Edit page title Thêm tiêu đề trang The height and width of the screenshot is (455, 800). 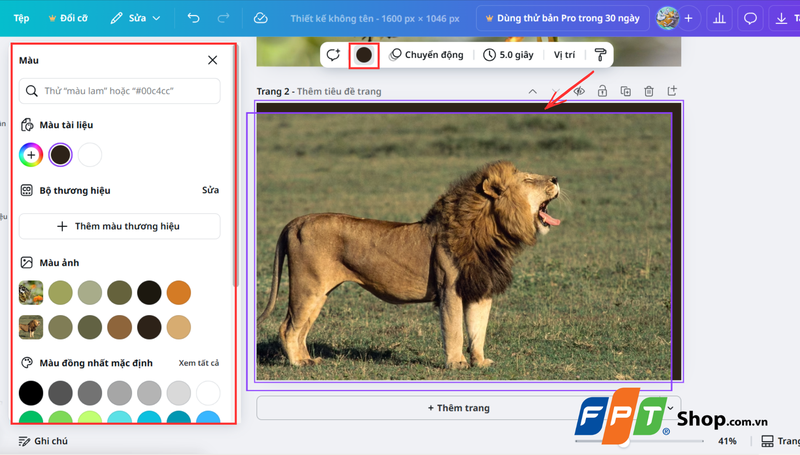pos(339,92)
